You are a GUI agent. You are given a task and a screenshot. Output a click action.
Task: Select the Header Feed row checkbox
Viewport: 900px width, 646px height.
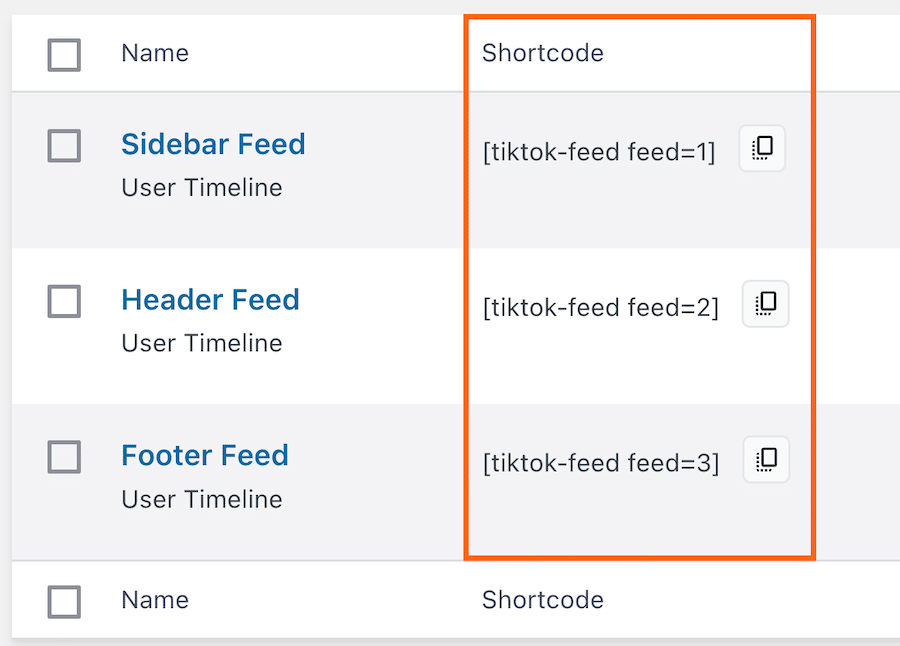pos(64,301)
